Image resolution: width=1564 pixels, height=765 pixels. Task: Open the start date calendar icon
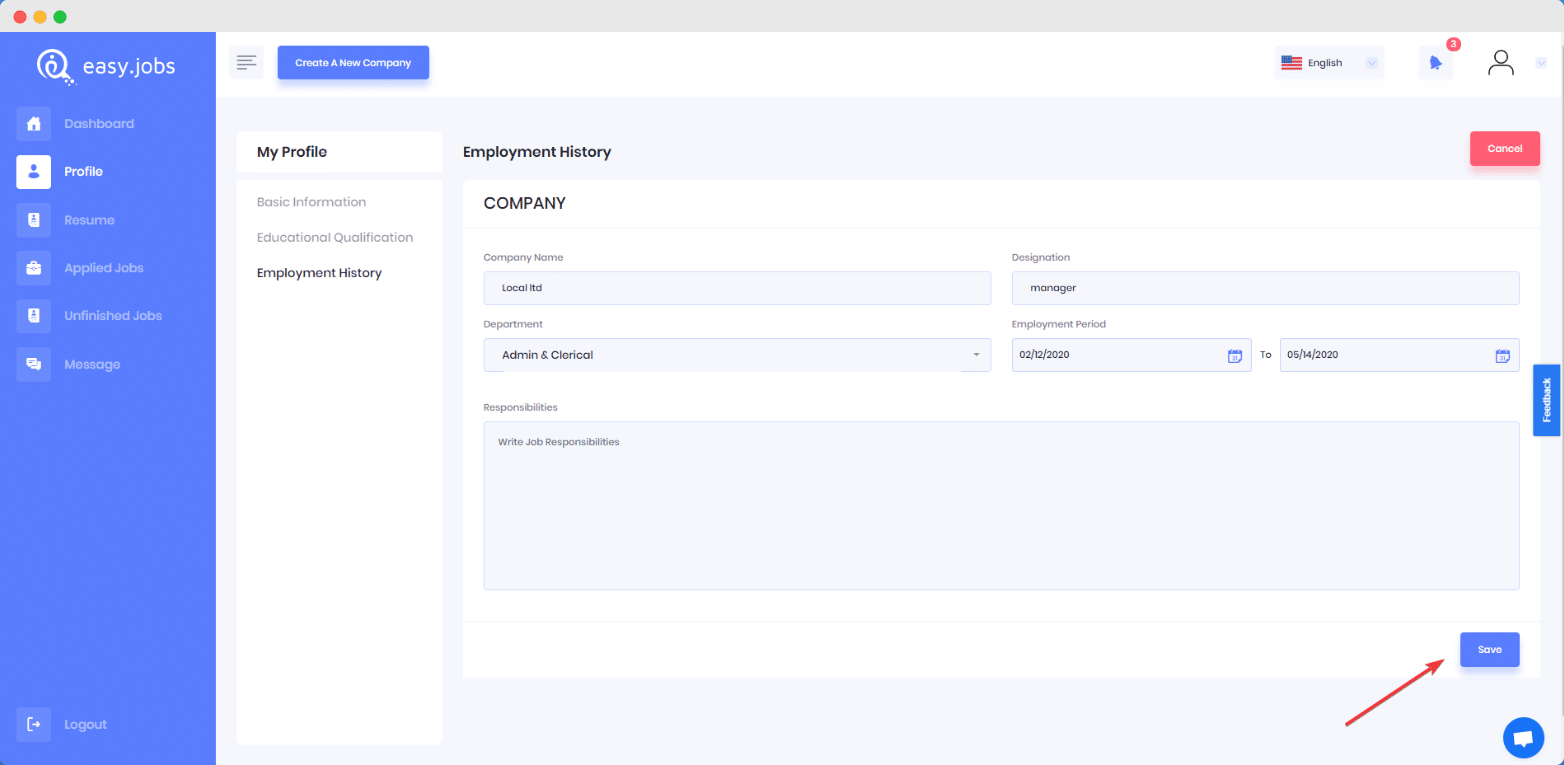1235,356
